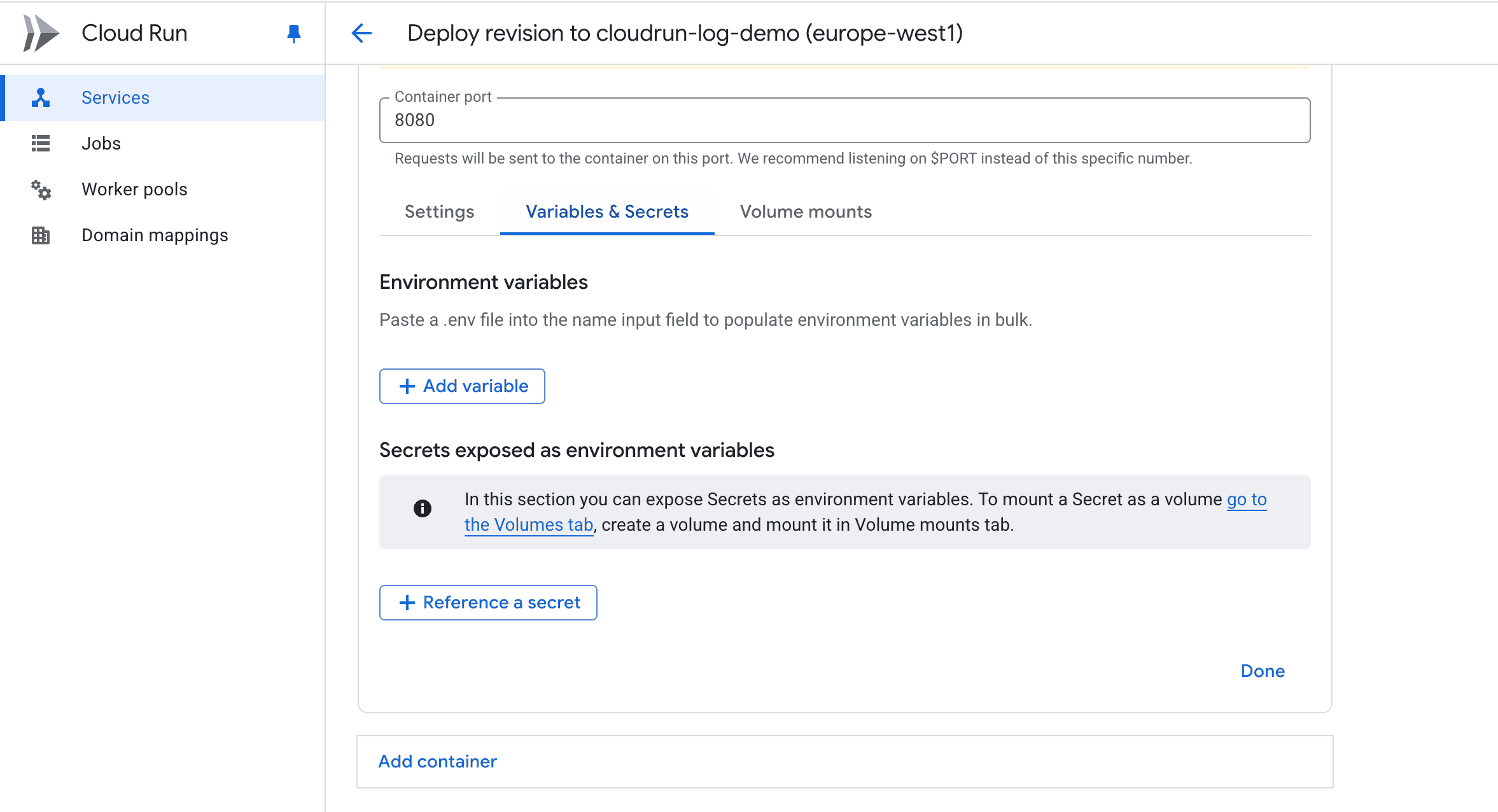Open the Volume mounts tab
The height and width of the screenshot is (812, 1498).
(805, 212)
